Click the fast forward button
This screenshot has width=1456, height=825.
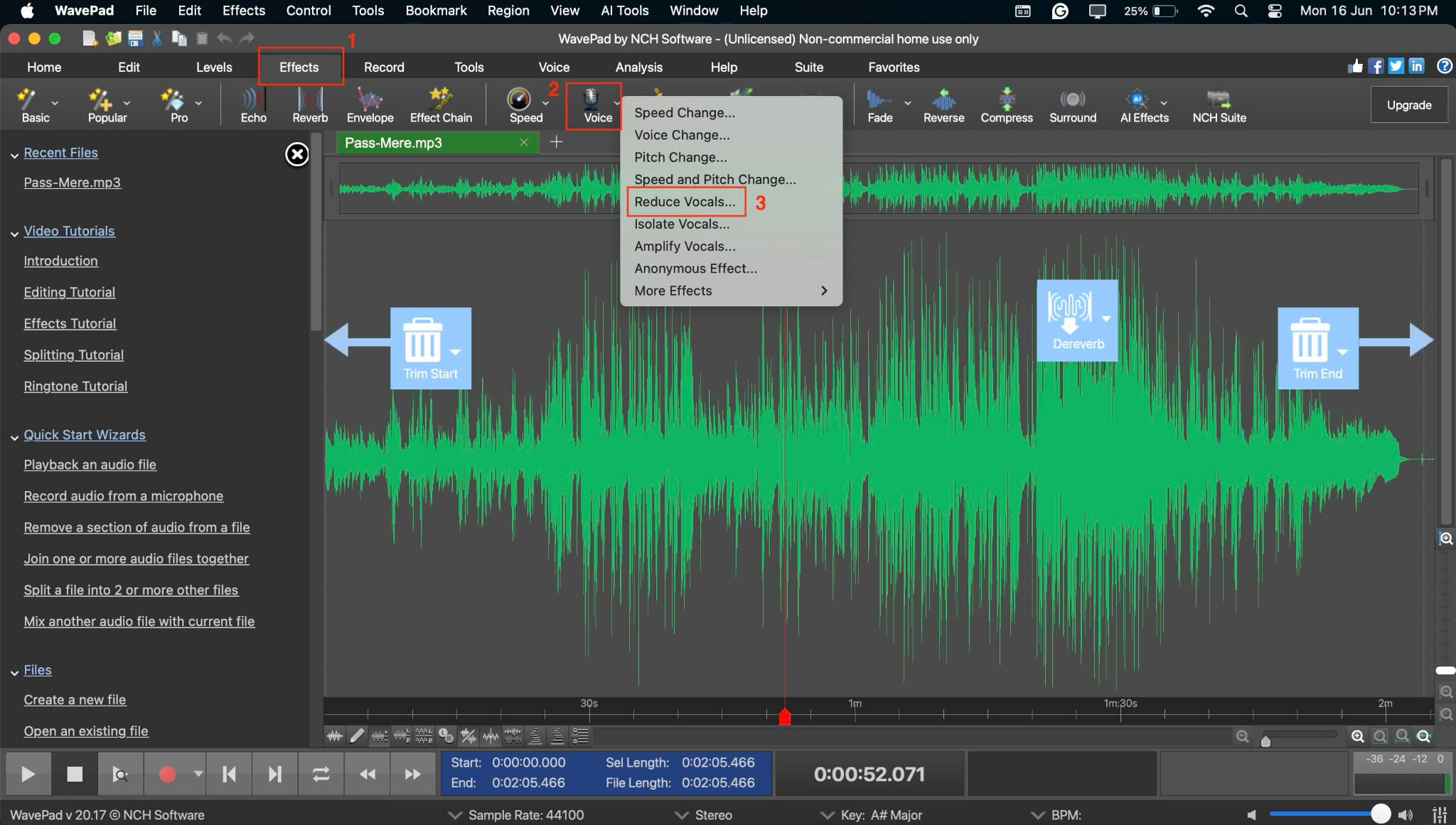tap(412, 774)
